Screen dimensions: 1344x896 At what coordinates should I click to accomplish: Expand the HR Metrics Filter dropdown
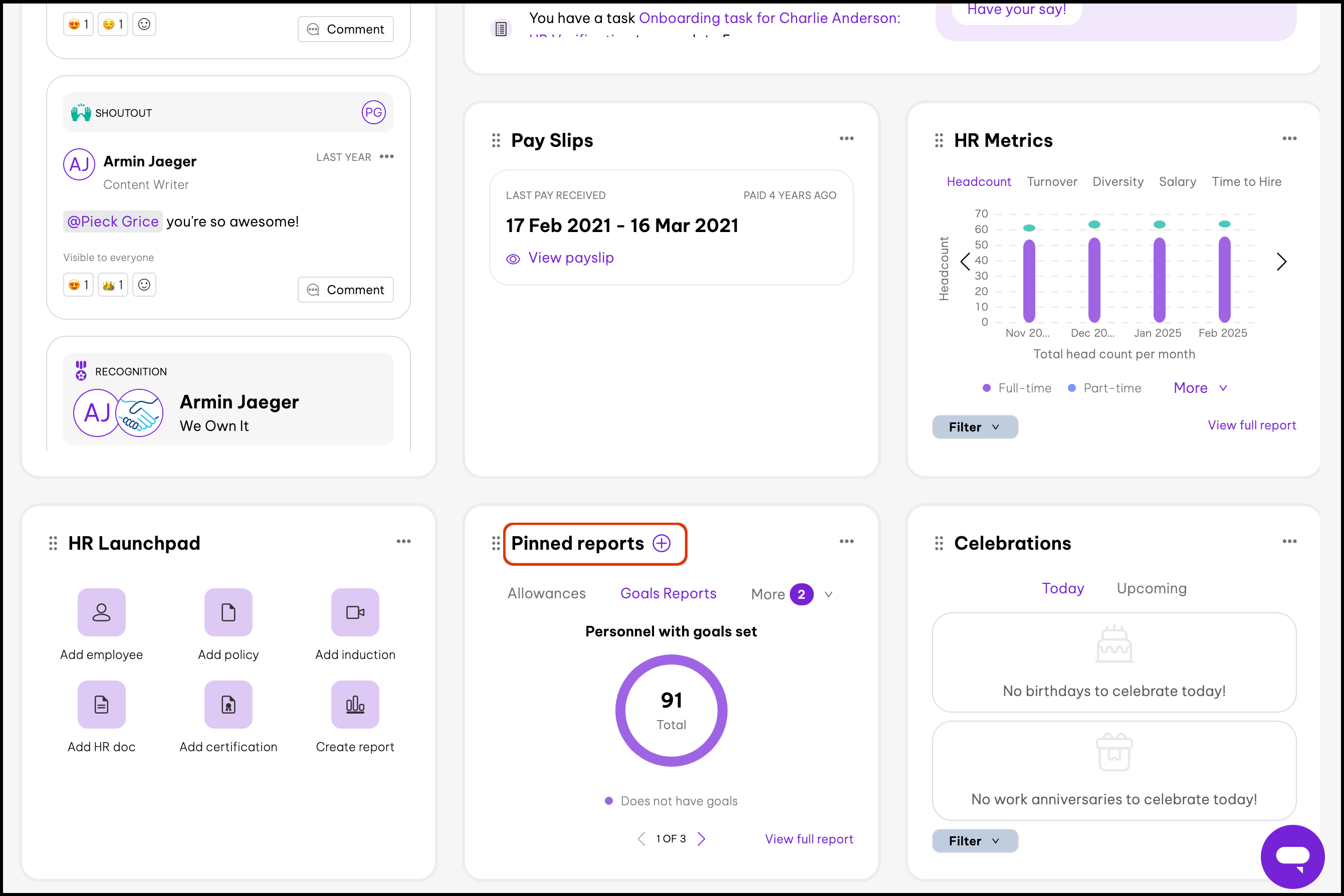pos(974,427)
